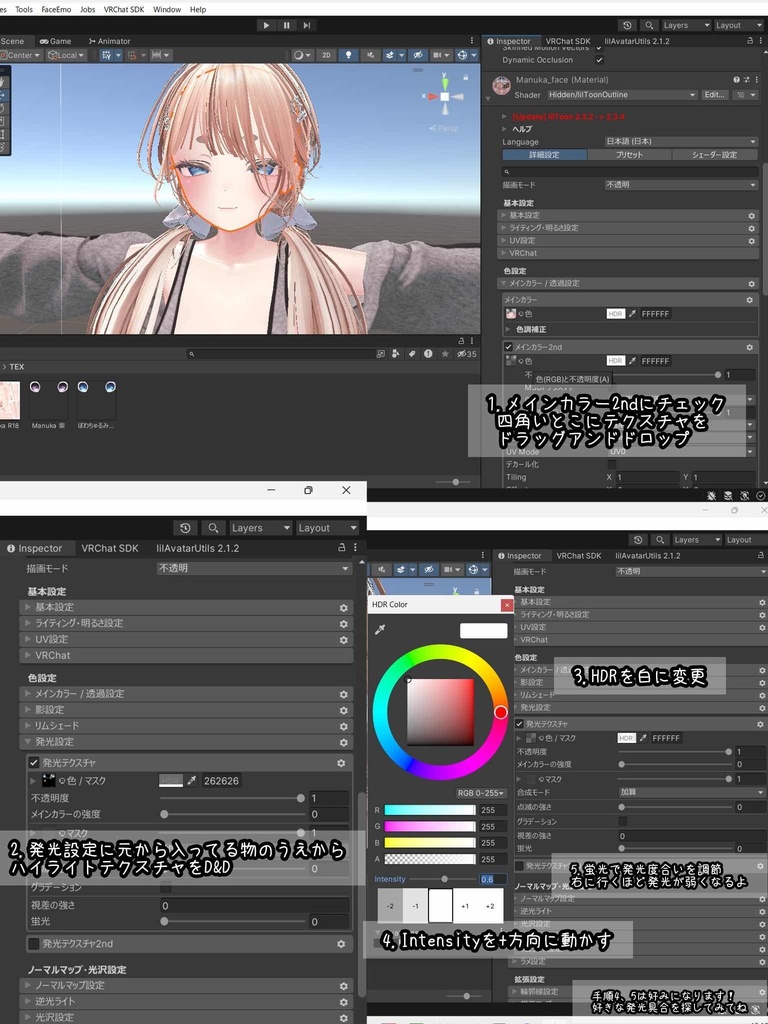Open the FaceEmo menu
This screenshot has height=1024, width=768.
(56, 10)
